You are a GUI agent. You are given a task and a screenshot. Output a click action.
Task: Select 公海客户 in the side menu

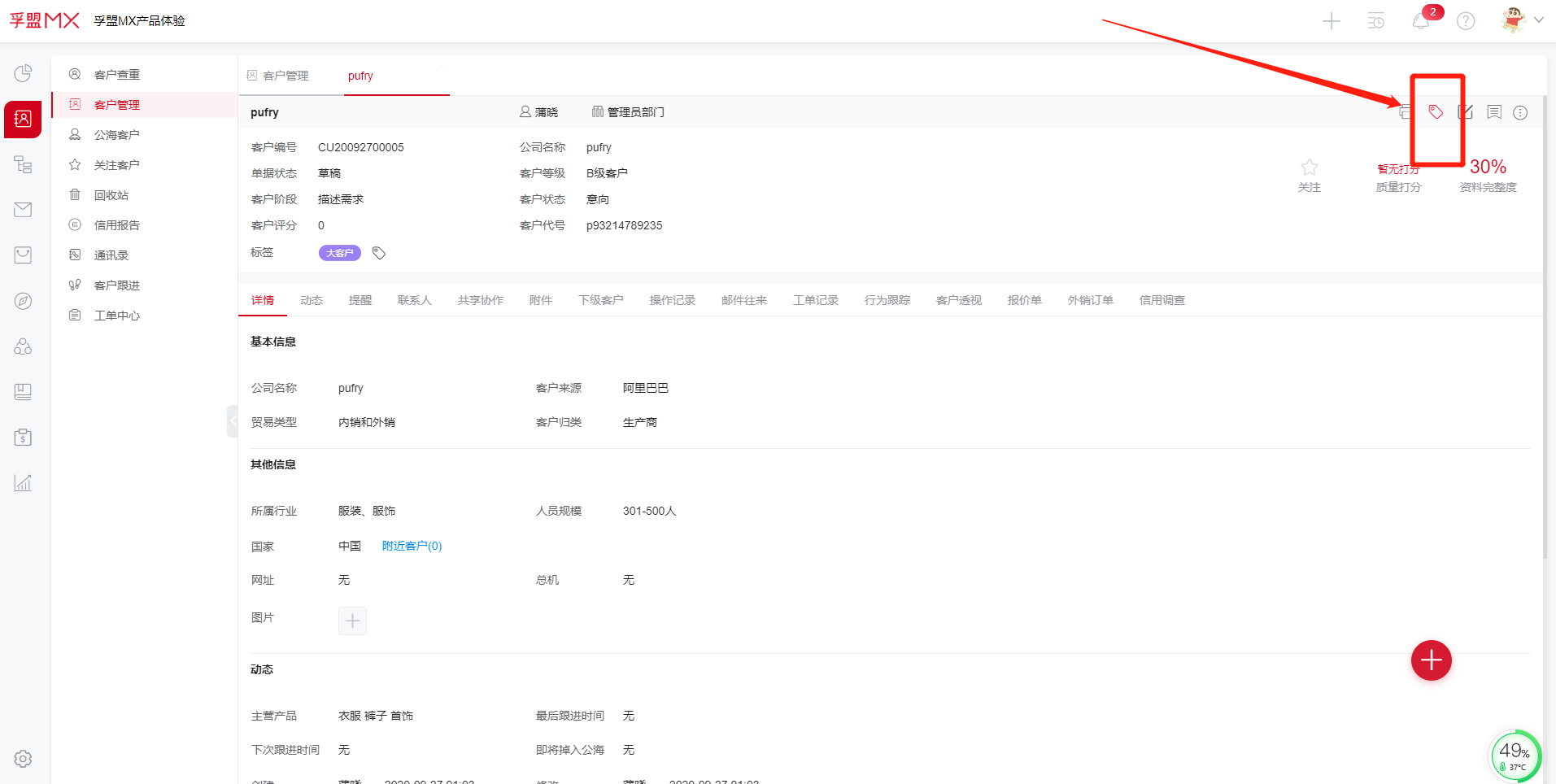click(116, 135)
